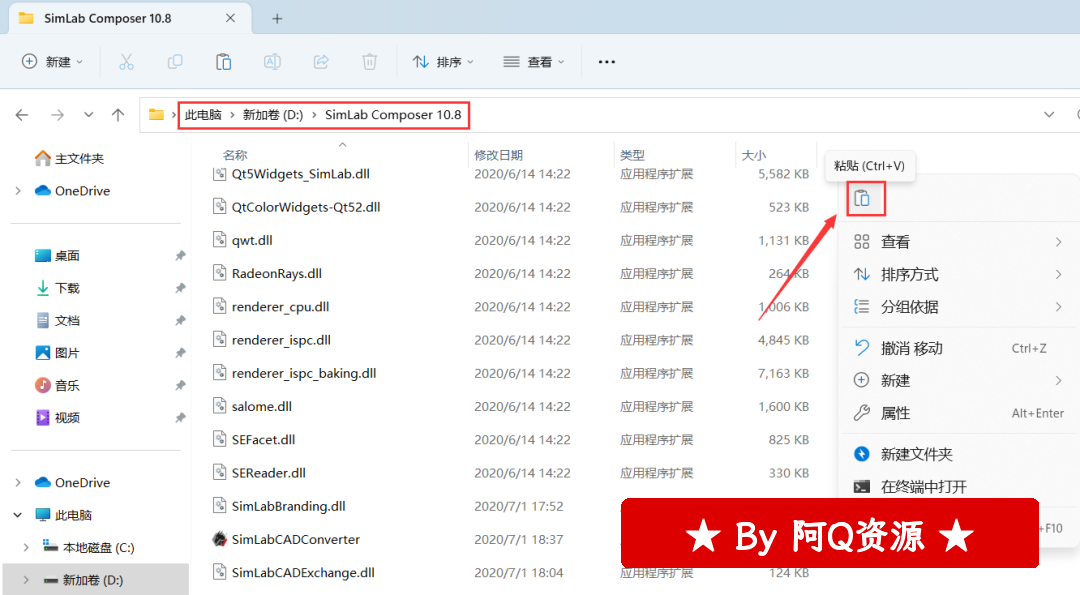Choose 在终端中打开 in context menu

pos(957,487)
